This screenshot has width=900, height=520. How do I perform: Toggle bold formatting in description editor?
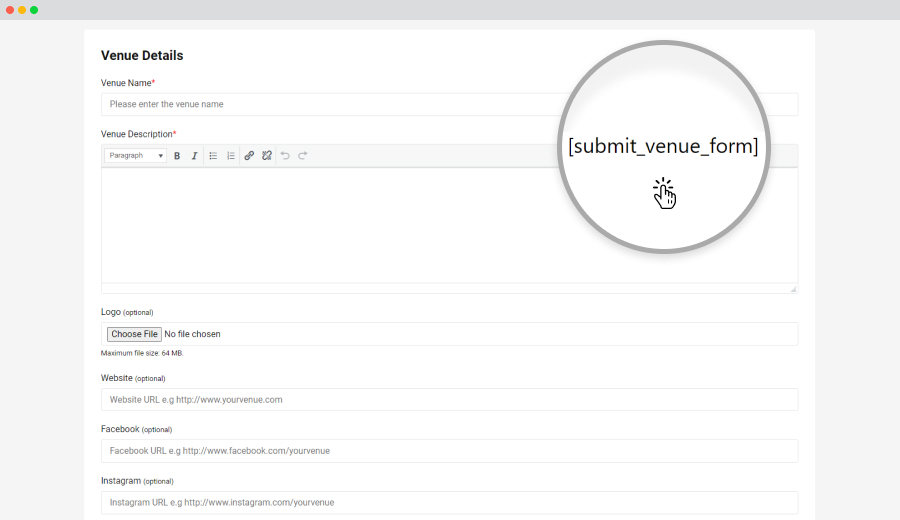[177, 156]
